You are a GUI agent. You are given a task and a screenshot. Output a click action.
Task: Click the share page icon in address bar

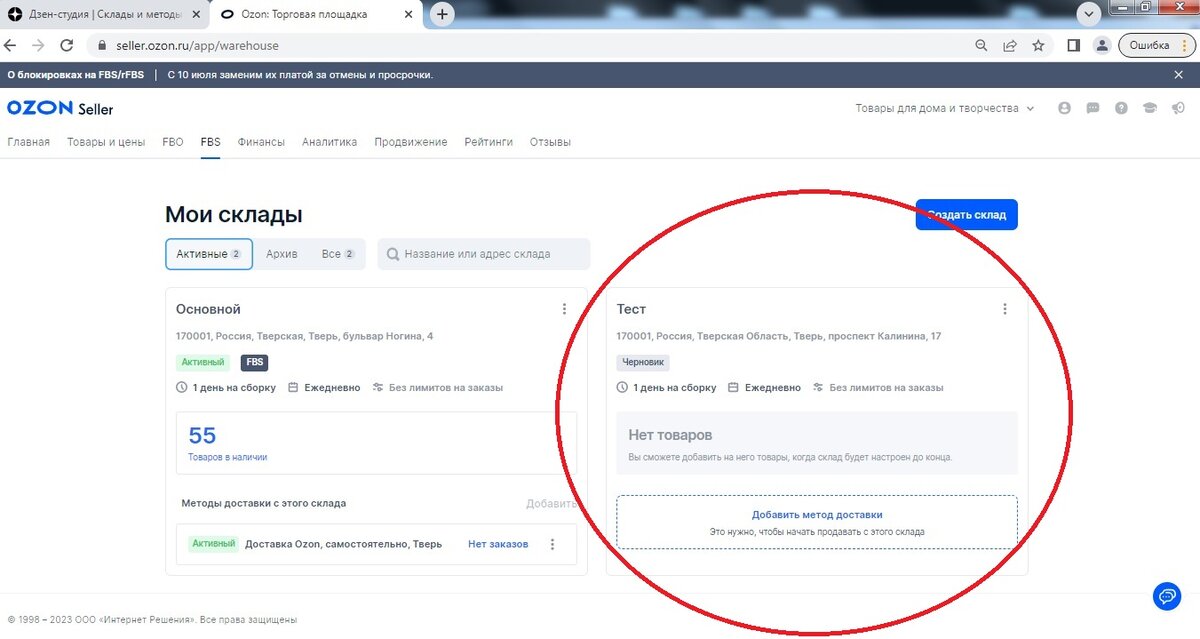1010,45
